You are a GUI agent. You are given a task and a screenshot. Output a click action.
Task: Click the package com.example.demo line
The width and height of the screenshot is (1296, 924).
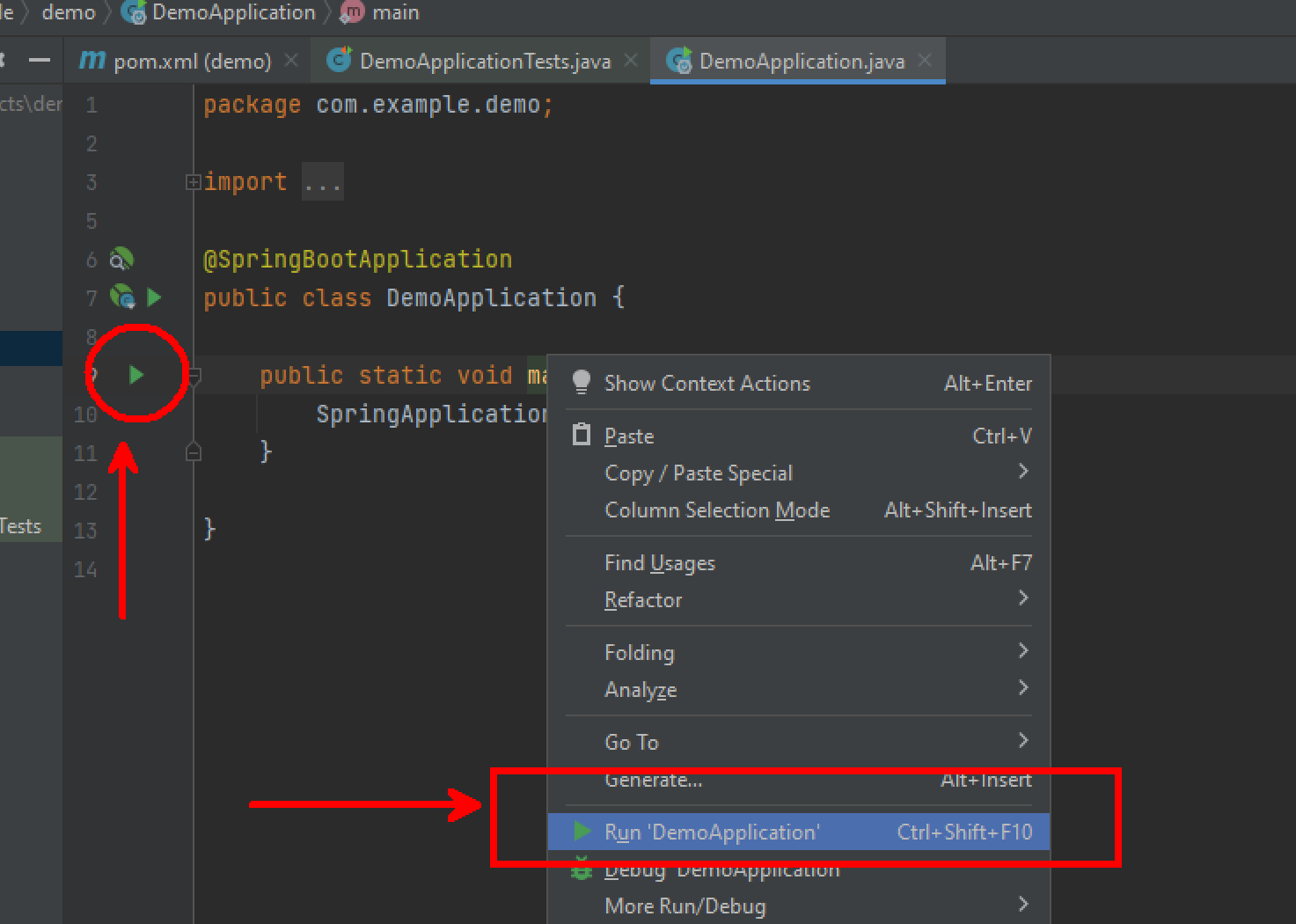(x=378, y=105)
